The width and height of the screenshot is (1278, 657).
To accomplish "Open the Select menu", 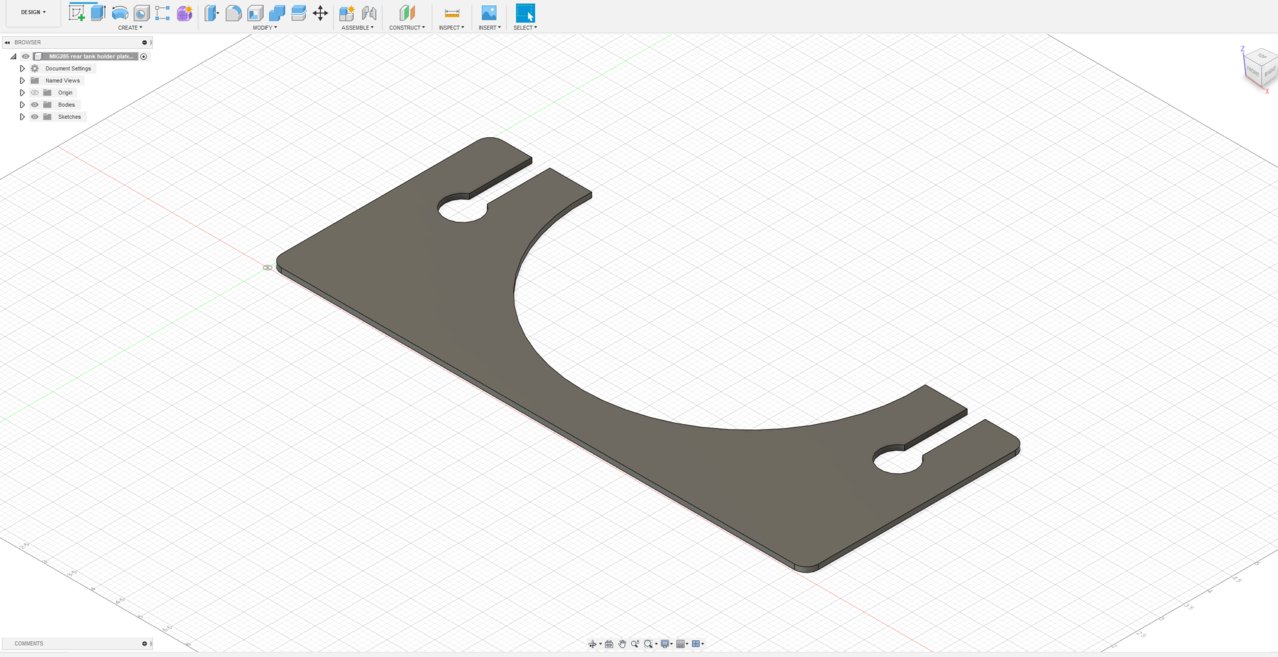I will tap(525, 28).
